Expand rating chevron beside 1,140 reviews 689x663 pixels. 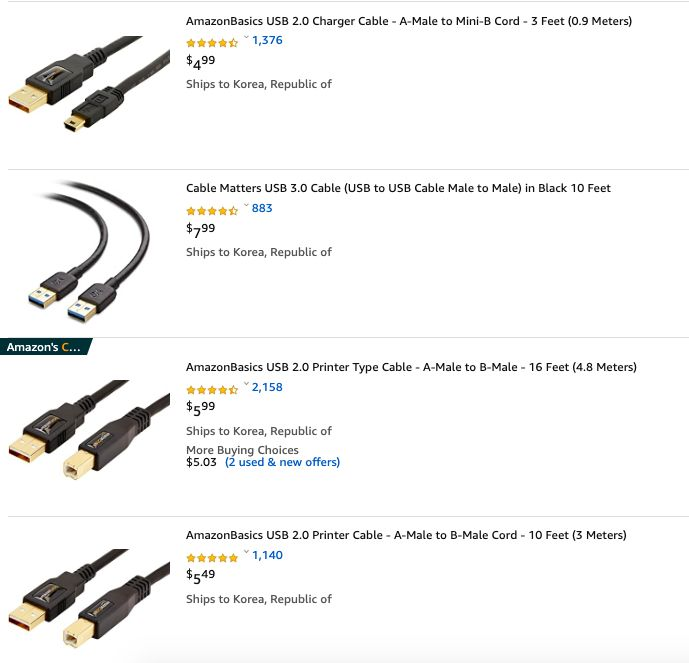click(x=246, y=552)
